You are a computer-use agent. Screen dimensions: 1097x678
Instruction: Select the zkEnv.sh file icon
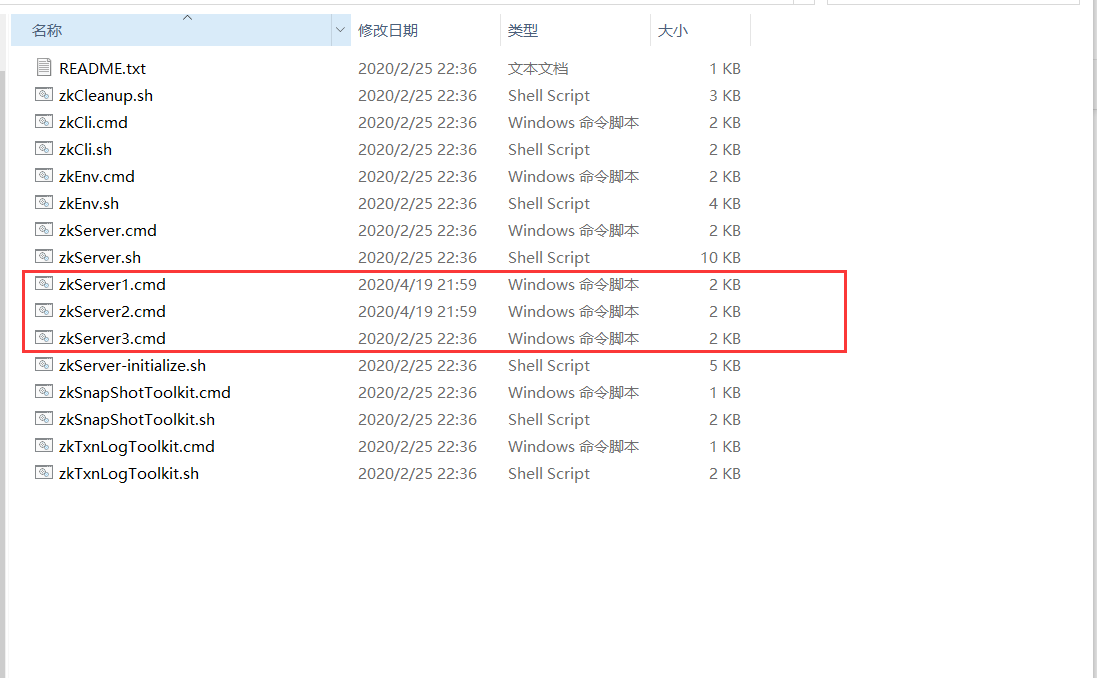43,203
